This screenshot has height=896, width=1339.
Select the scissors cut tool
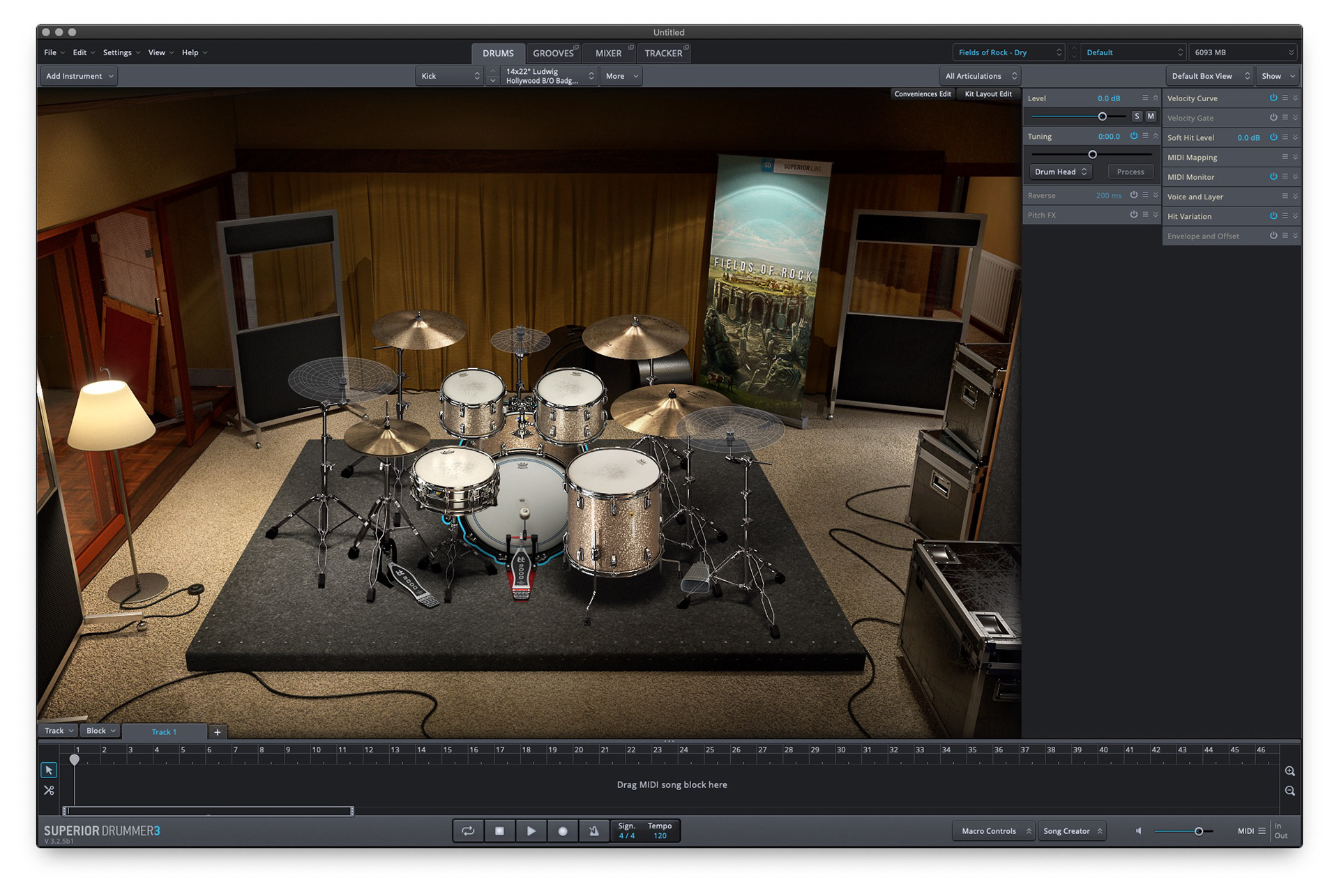pos(49,790)
